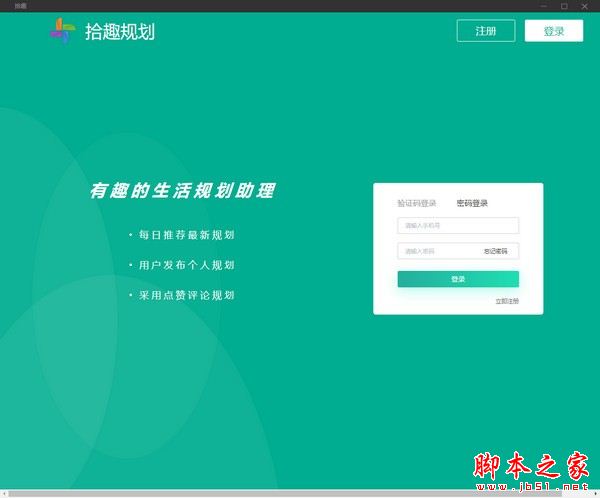Click the 拾趣规划 colorful logo icon
Viewport: 600px width, 498px height.
(x=62, y=31)
